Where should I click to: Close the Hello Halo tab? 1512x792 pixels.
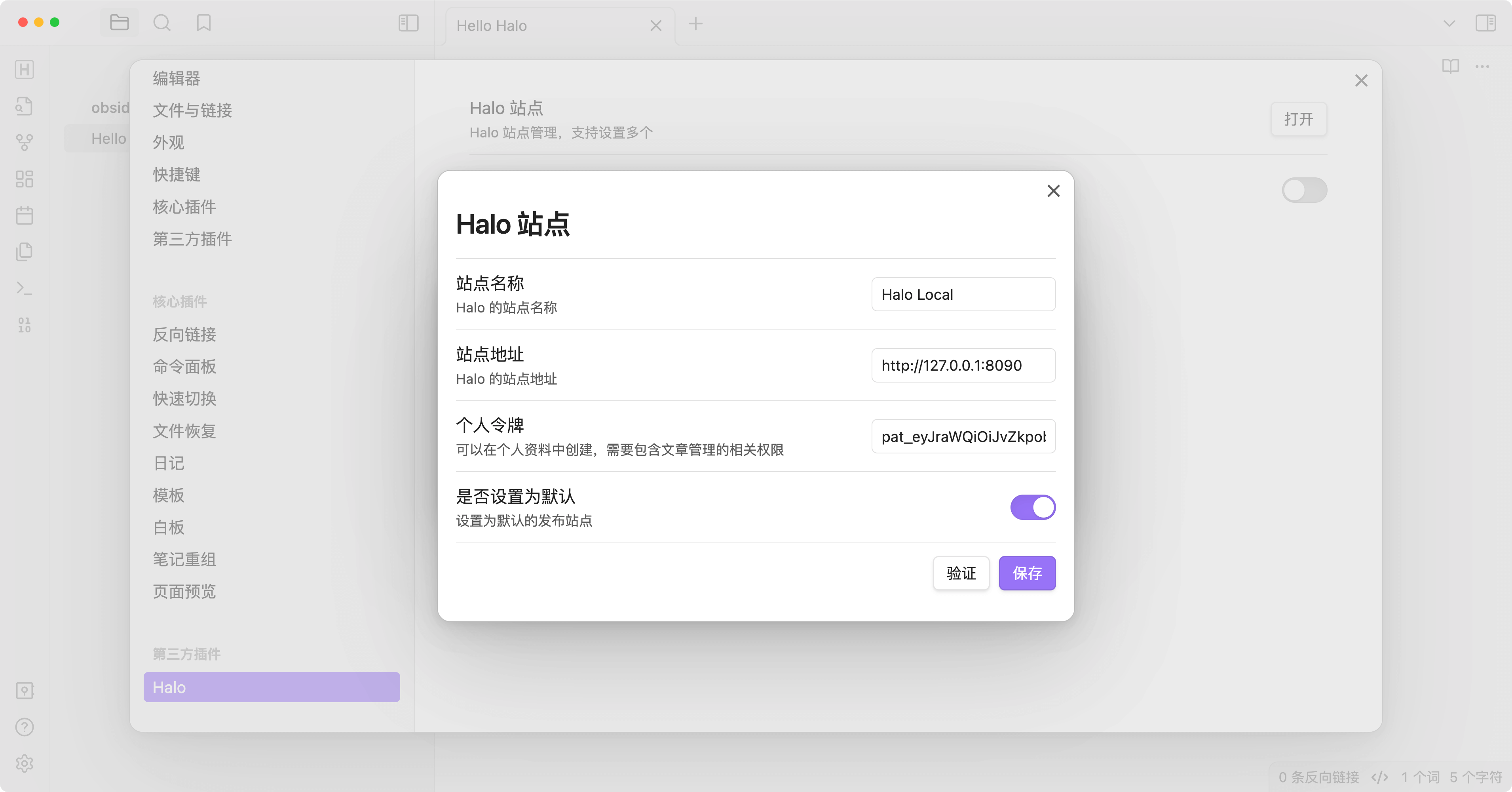coord(655,25)
